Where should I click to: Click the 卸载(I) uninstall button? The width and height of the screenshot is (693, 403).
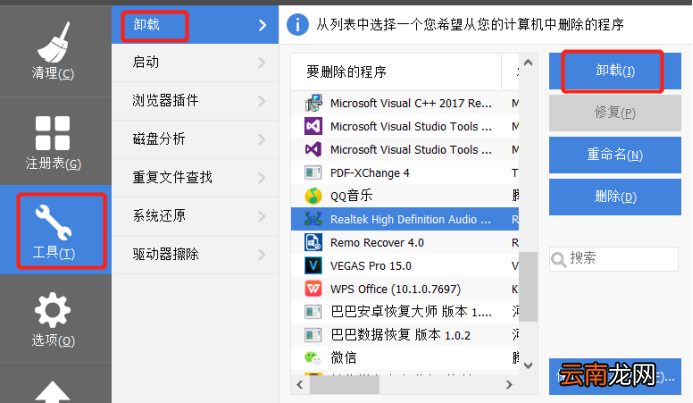point(615,71)
